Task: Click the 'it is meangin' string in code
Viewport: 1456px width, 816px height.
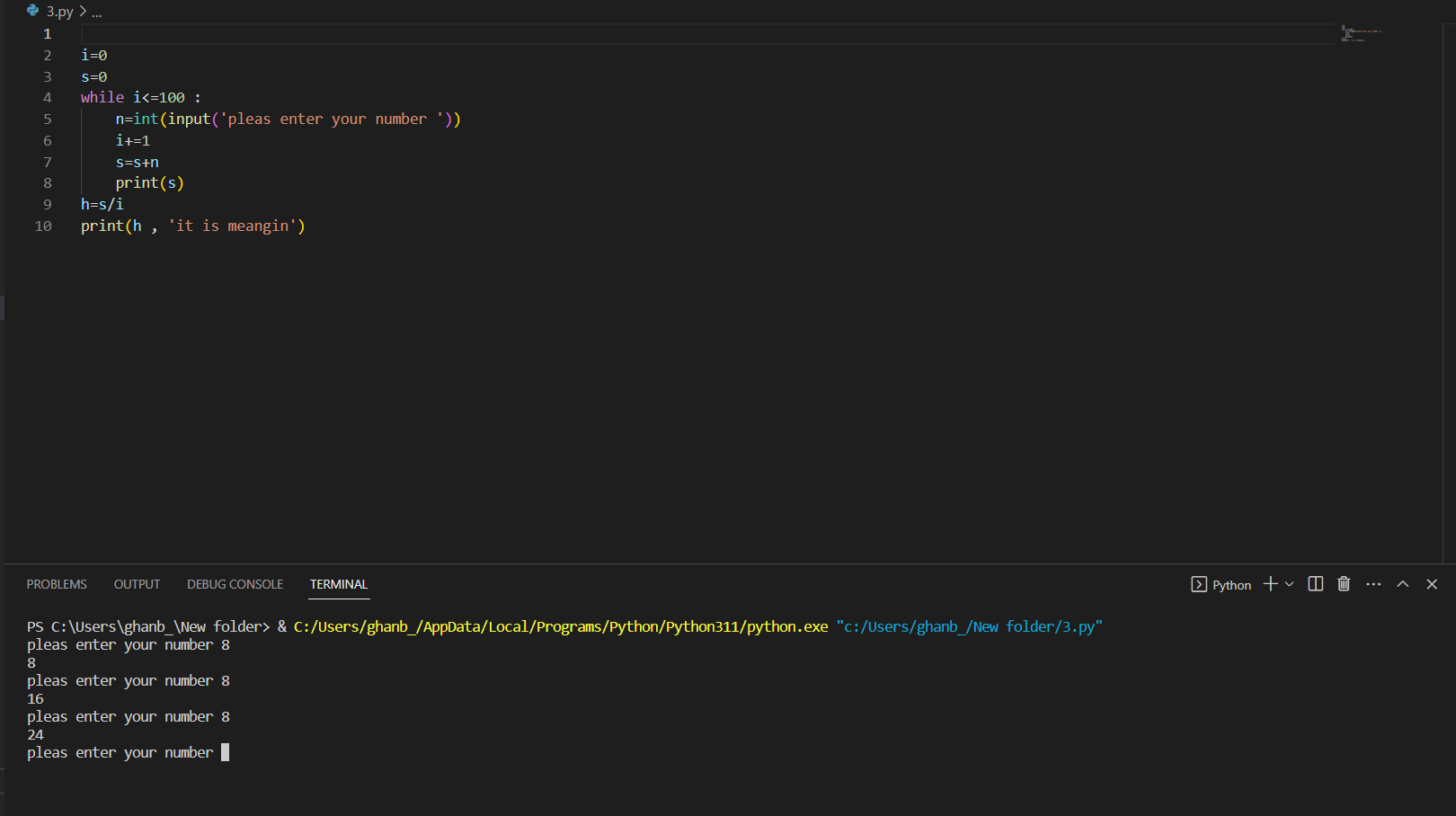Action: click(x=233, y=226)
